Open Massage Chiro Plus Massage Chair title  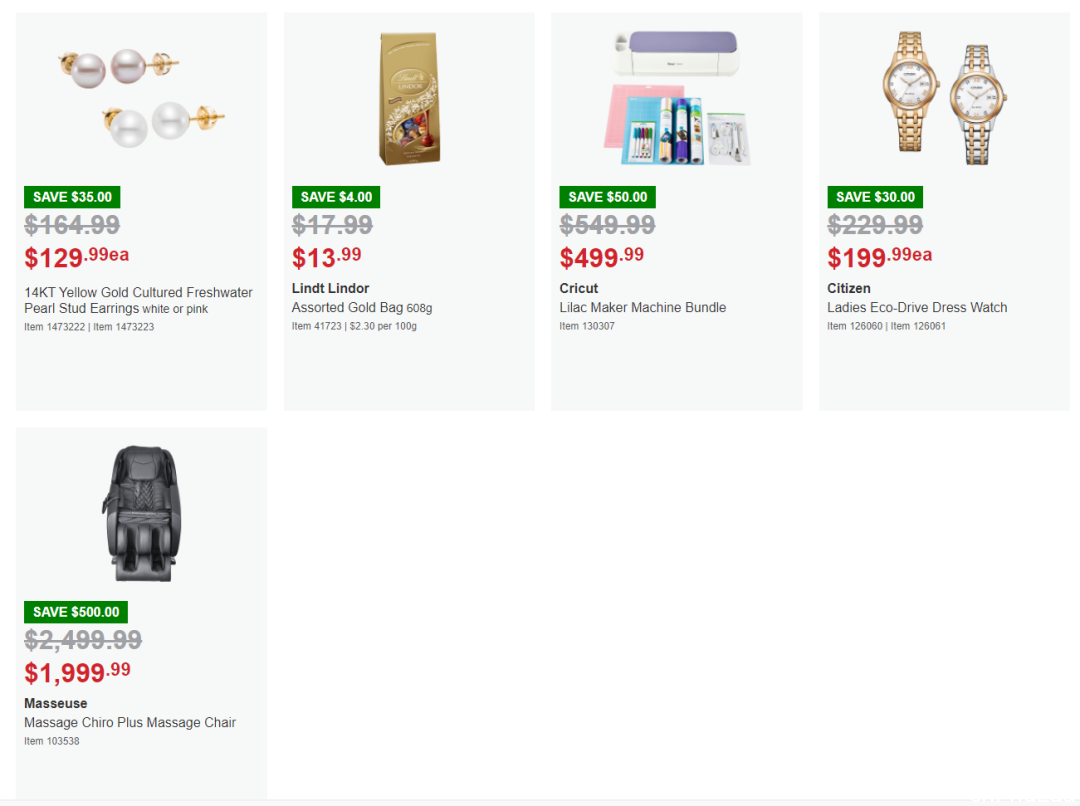pyautogui.click(x=130, y=722)
